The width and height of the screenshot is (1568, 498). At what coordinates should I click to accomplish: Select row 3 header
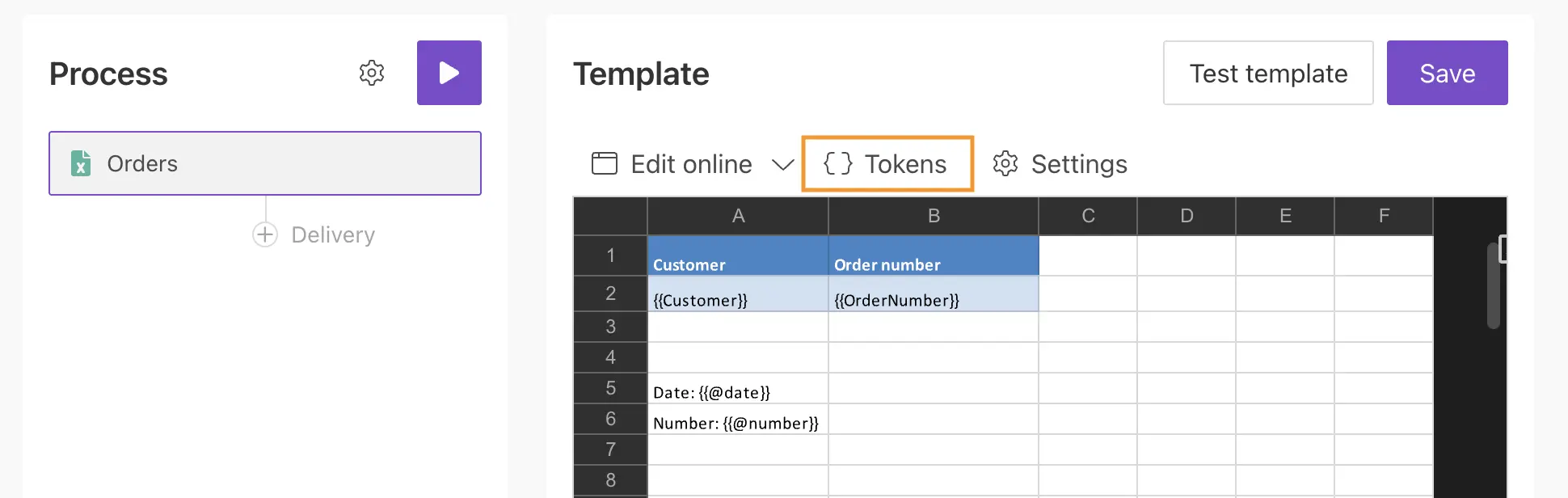point(610,327)
